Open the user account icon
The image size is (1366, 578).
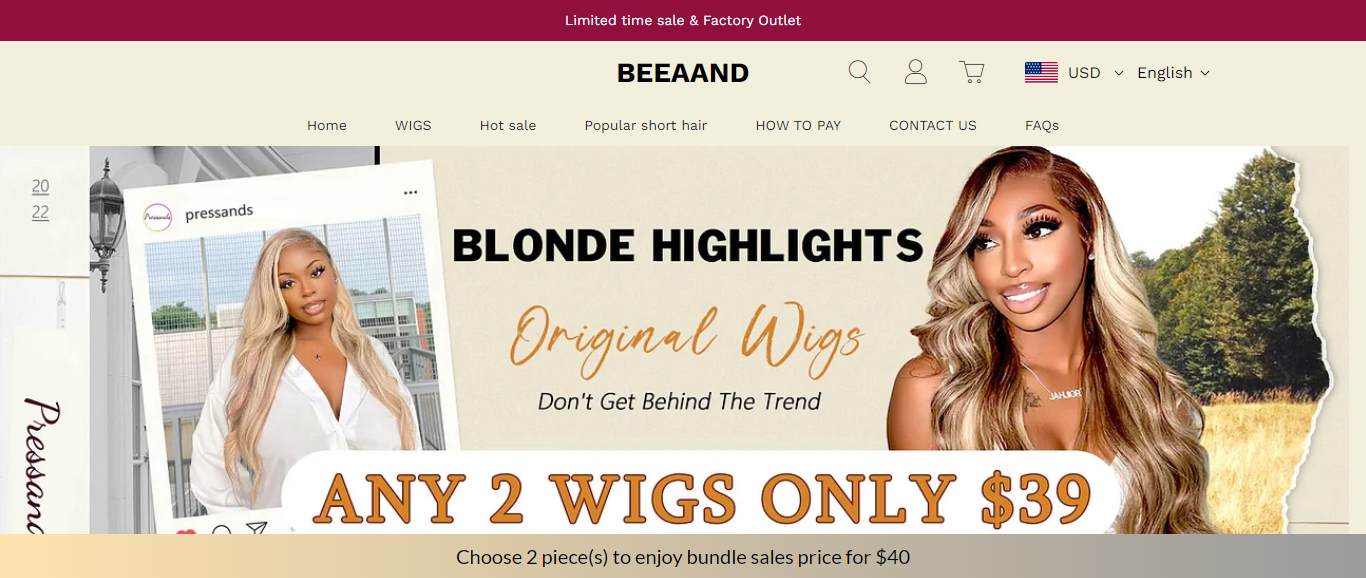tap(915, 72)
